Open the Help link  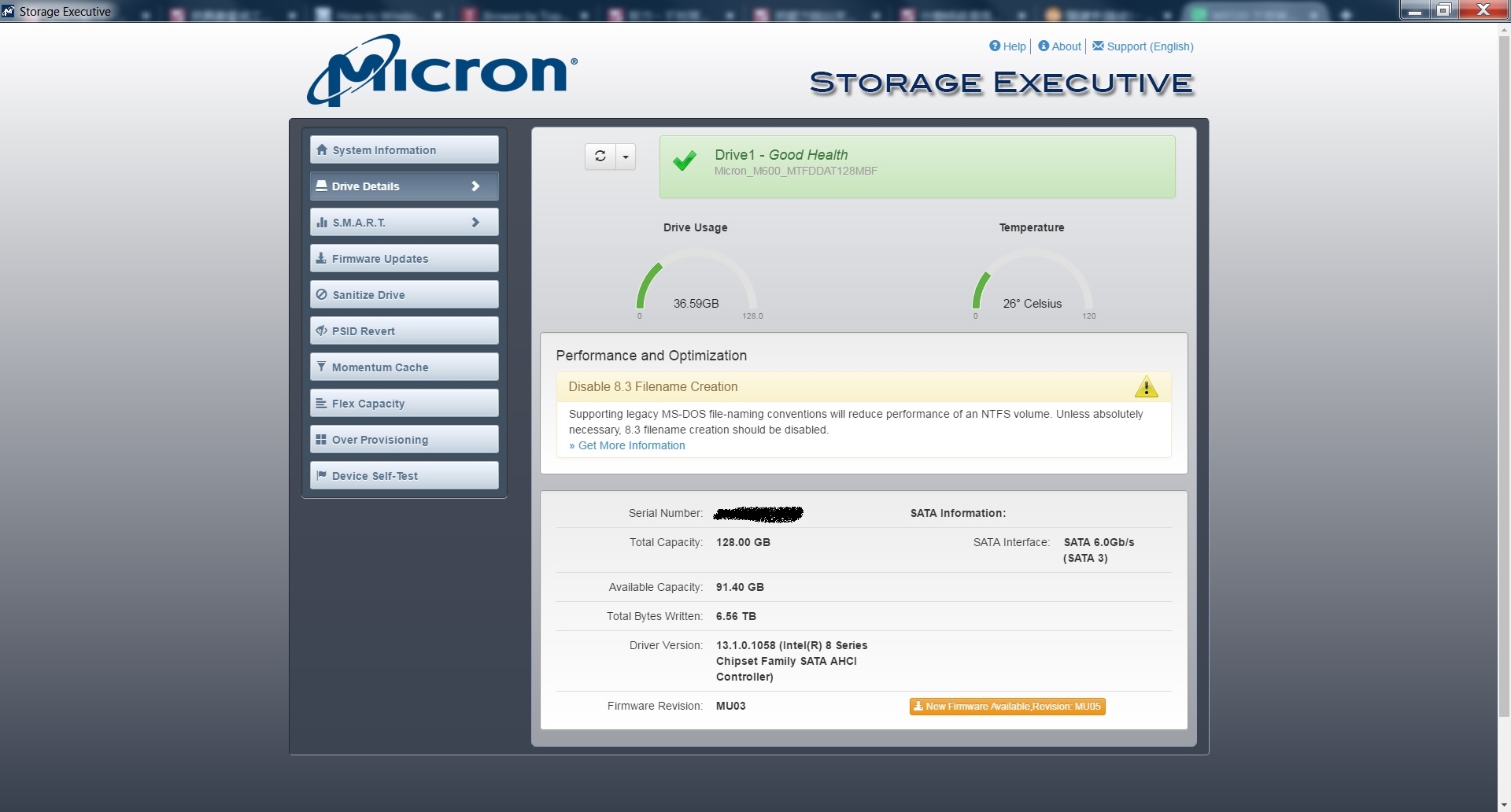(1008, 46)
